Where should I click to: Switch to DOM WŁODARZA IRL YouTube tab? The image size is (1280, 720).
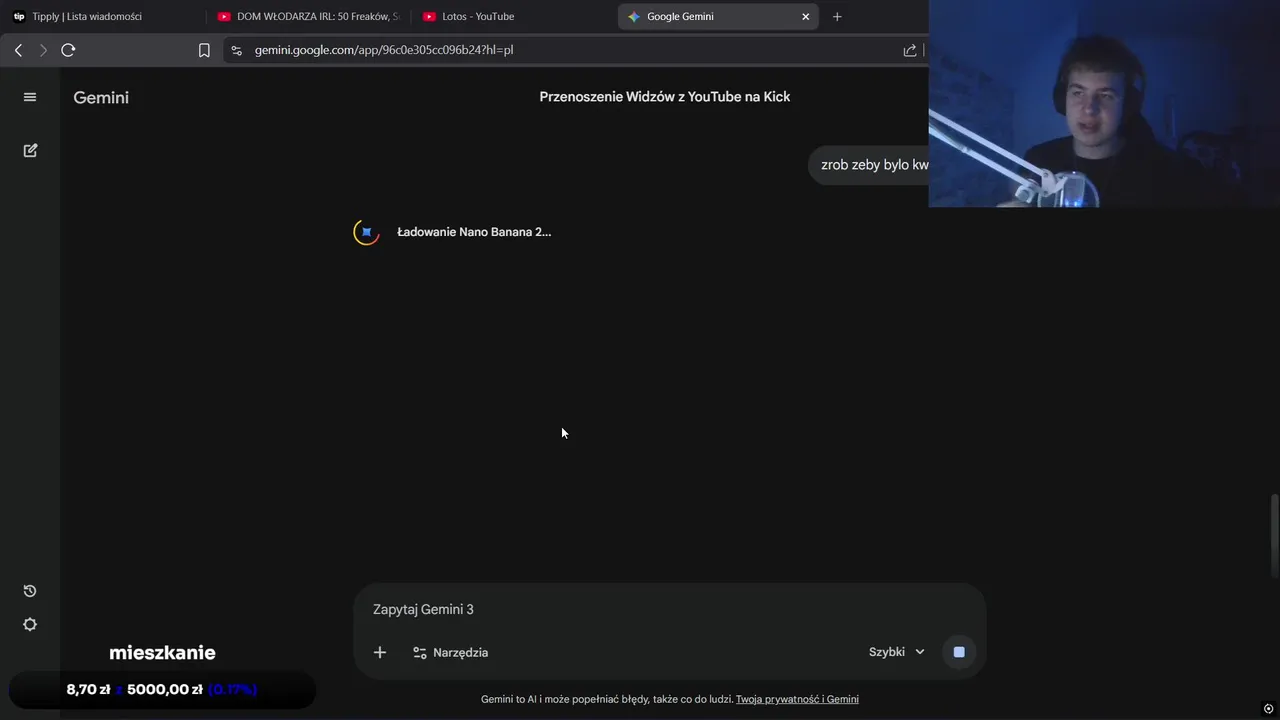(309, 16)
